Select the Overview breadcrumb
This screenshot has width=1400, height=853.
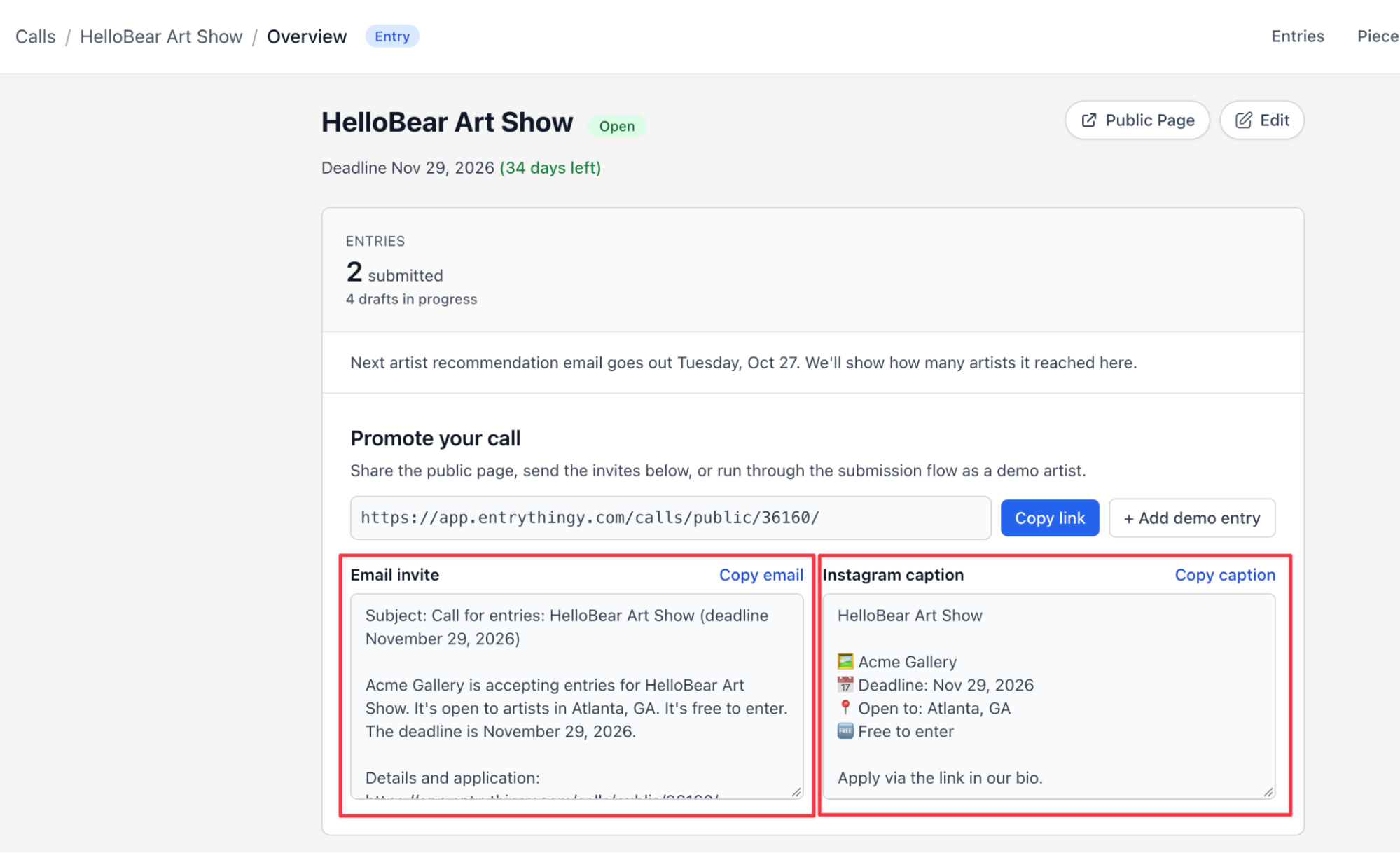307,36
